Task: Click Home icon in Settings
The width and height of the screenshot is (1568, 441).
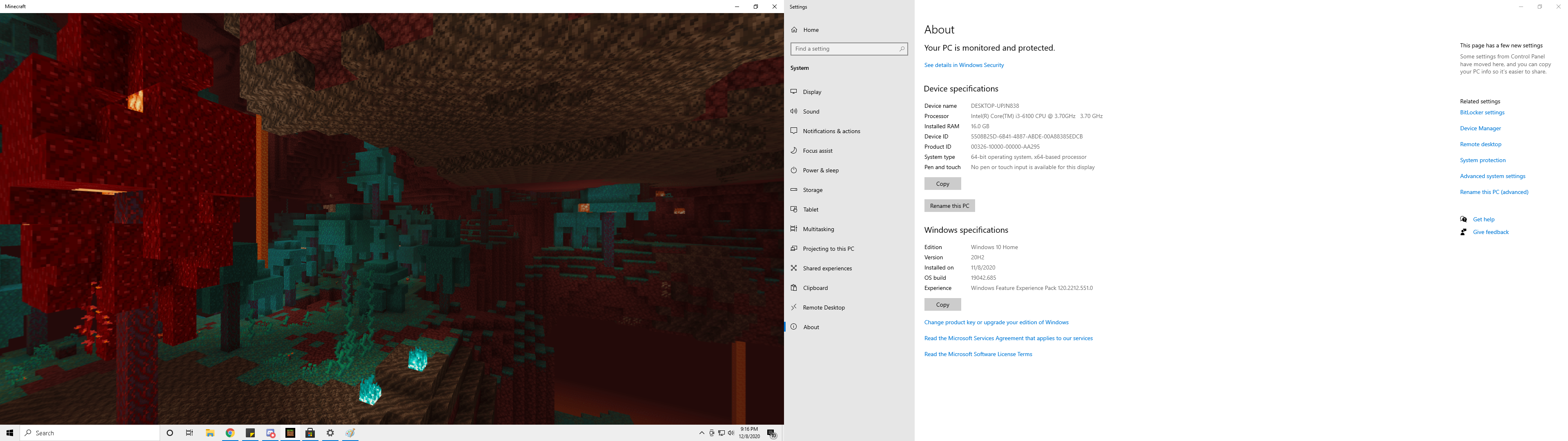Action: [794, 30]
